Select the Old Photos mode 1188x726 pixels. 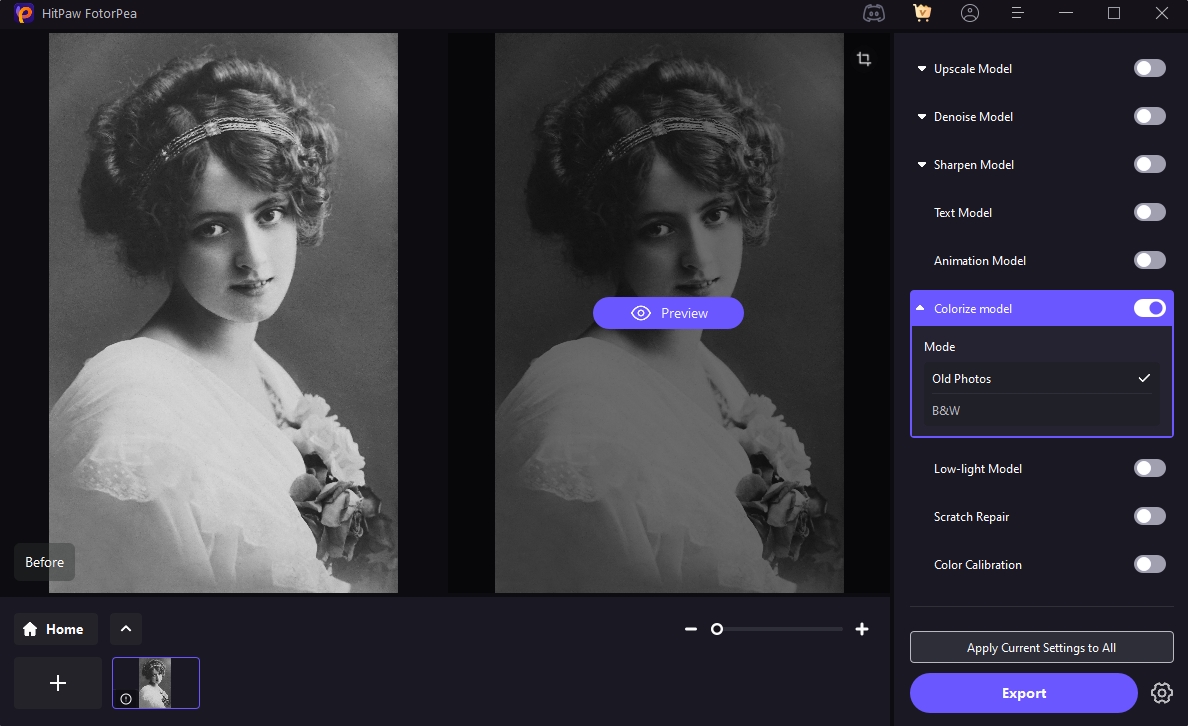[1041, 378]
